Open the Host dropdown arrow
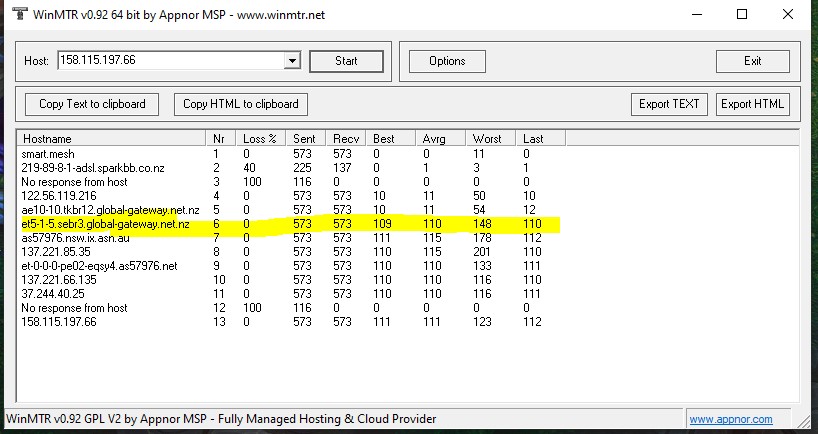The width and height of the screenshot is (818, 434). pyautogui.click(x=292, y=61)
